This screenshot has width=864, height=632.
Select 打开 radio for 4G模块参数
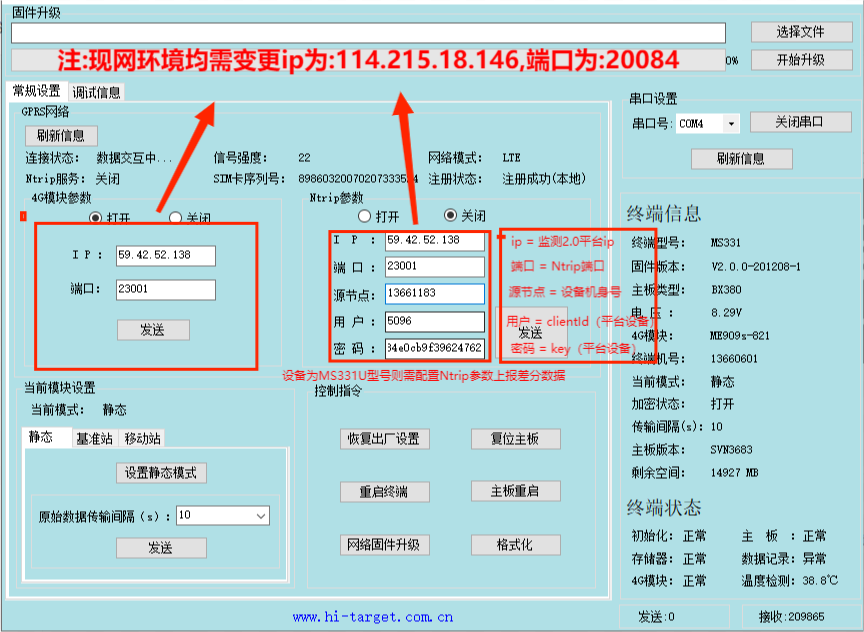click(96, 217)
